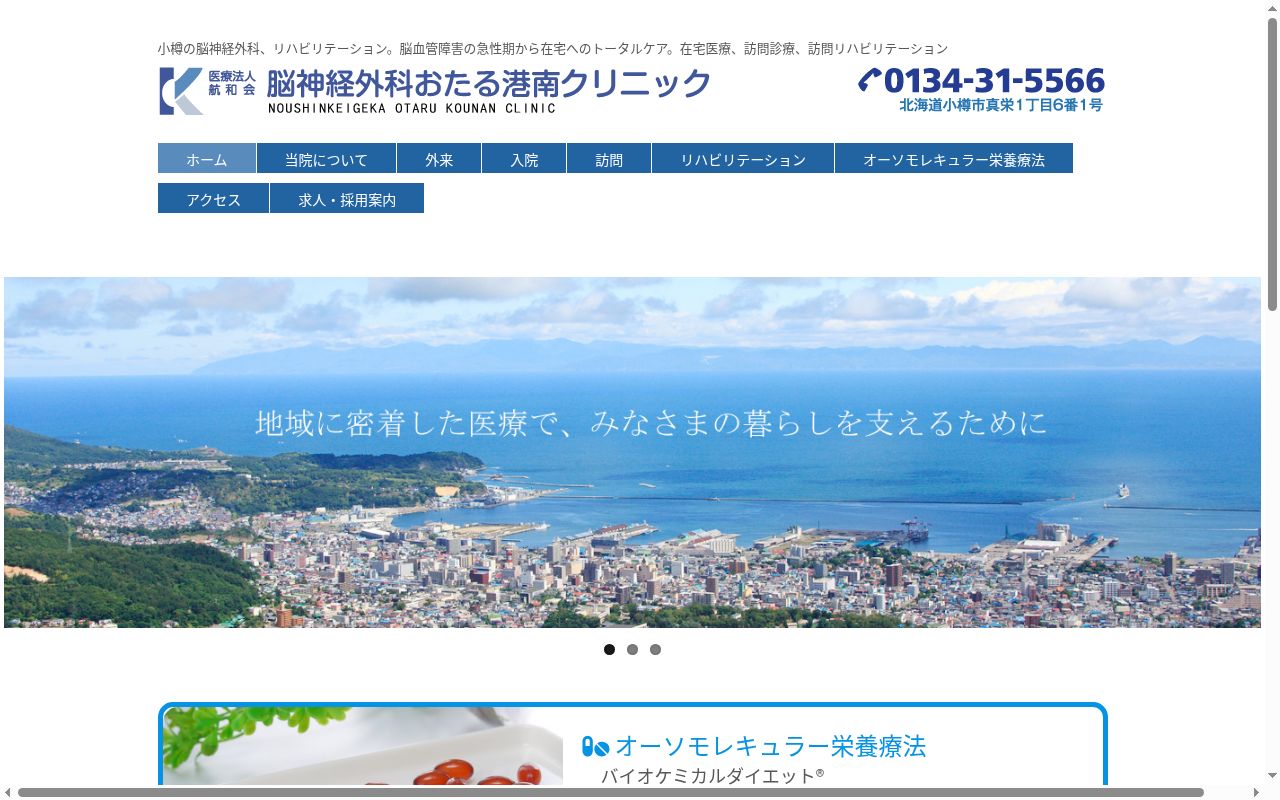Select the 訪問 navigation item
The image size is (1280, 800).
click(609, 158)
